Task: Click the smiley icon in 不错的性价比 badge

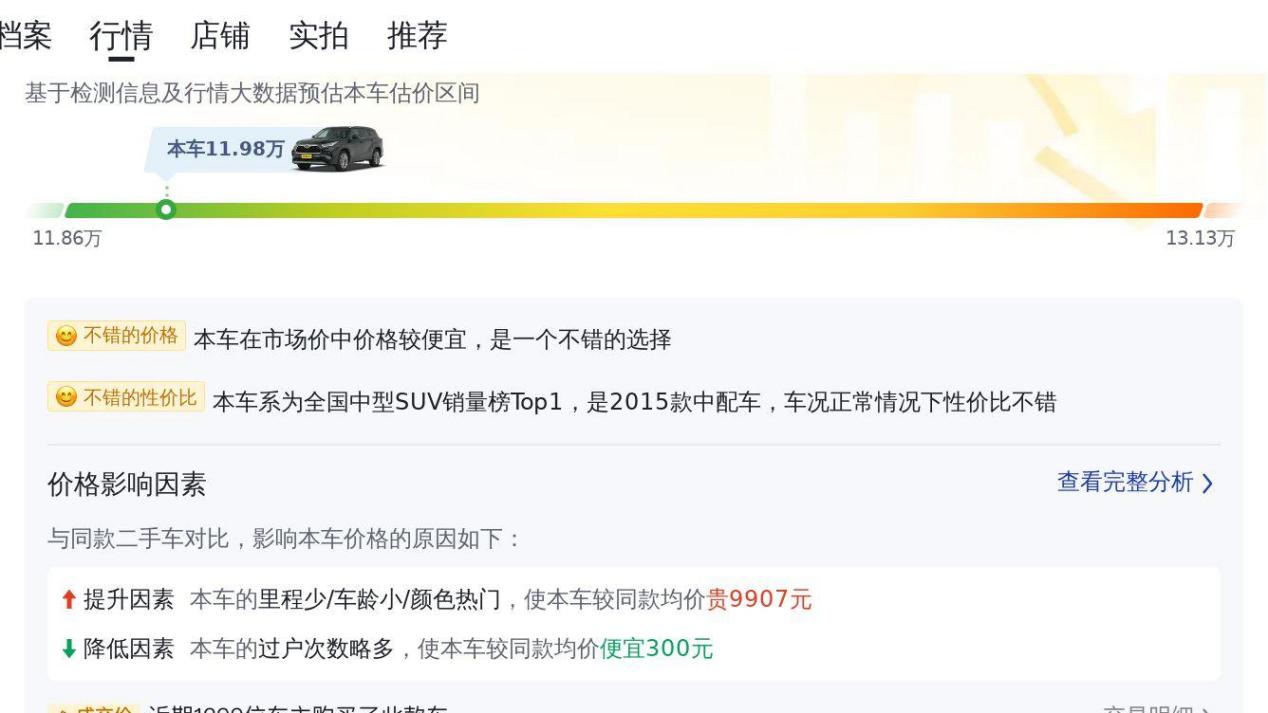Action: point(65,398)
